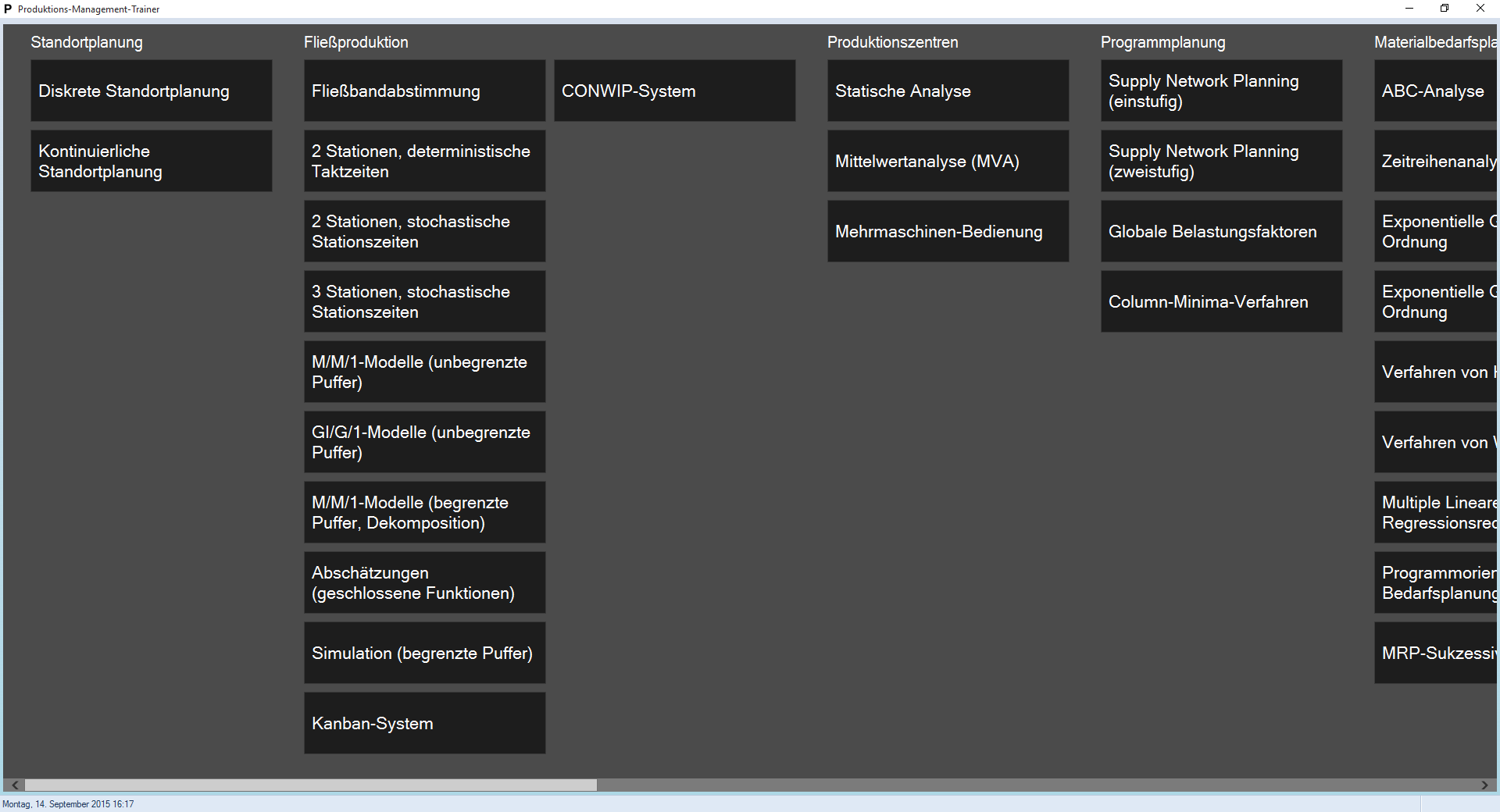
Task: Open the Kanban-System tile
Action: [x=424, y=723]
